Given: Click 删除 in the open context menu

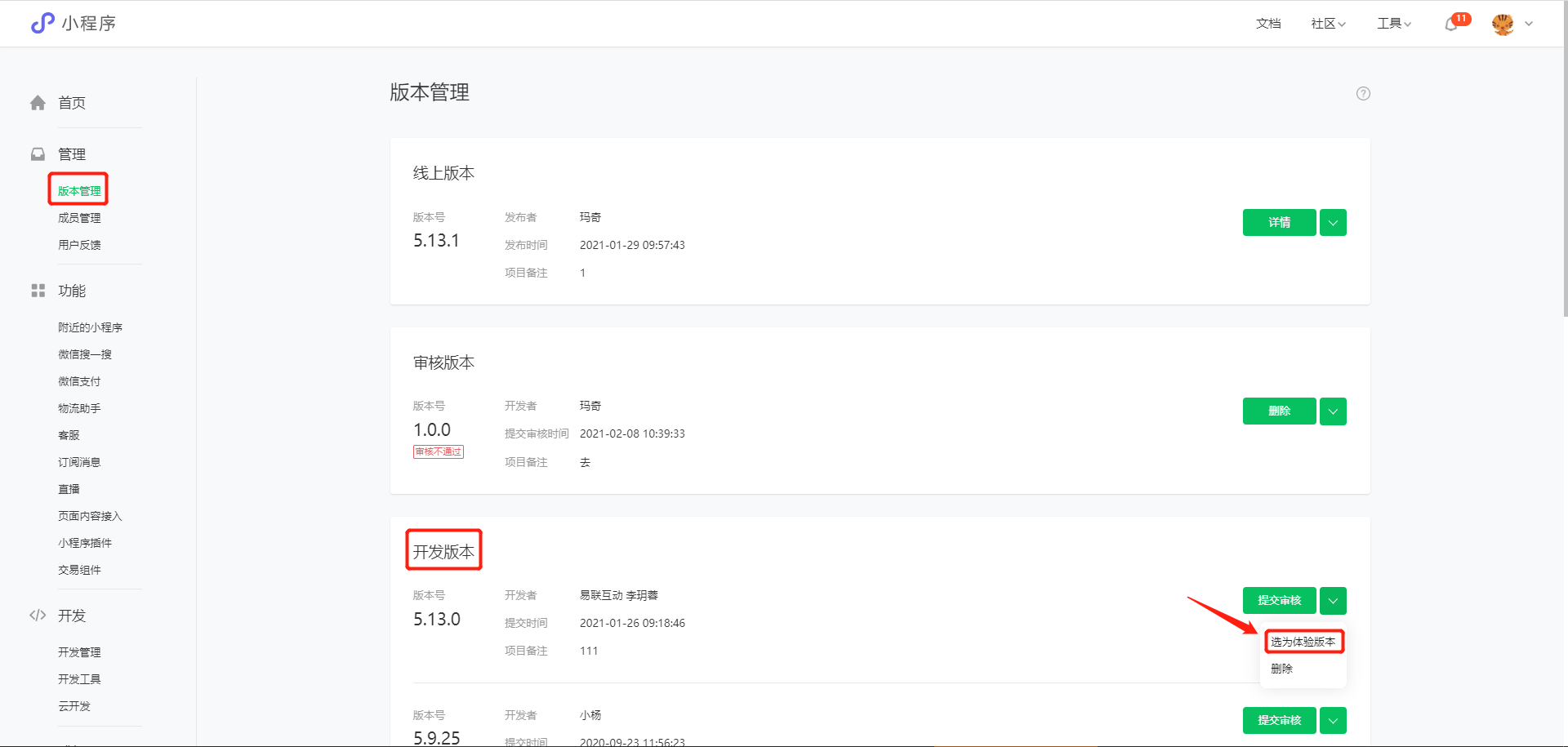Looking at the screenshot, I should (1283, 668).
